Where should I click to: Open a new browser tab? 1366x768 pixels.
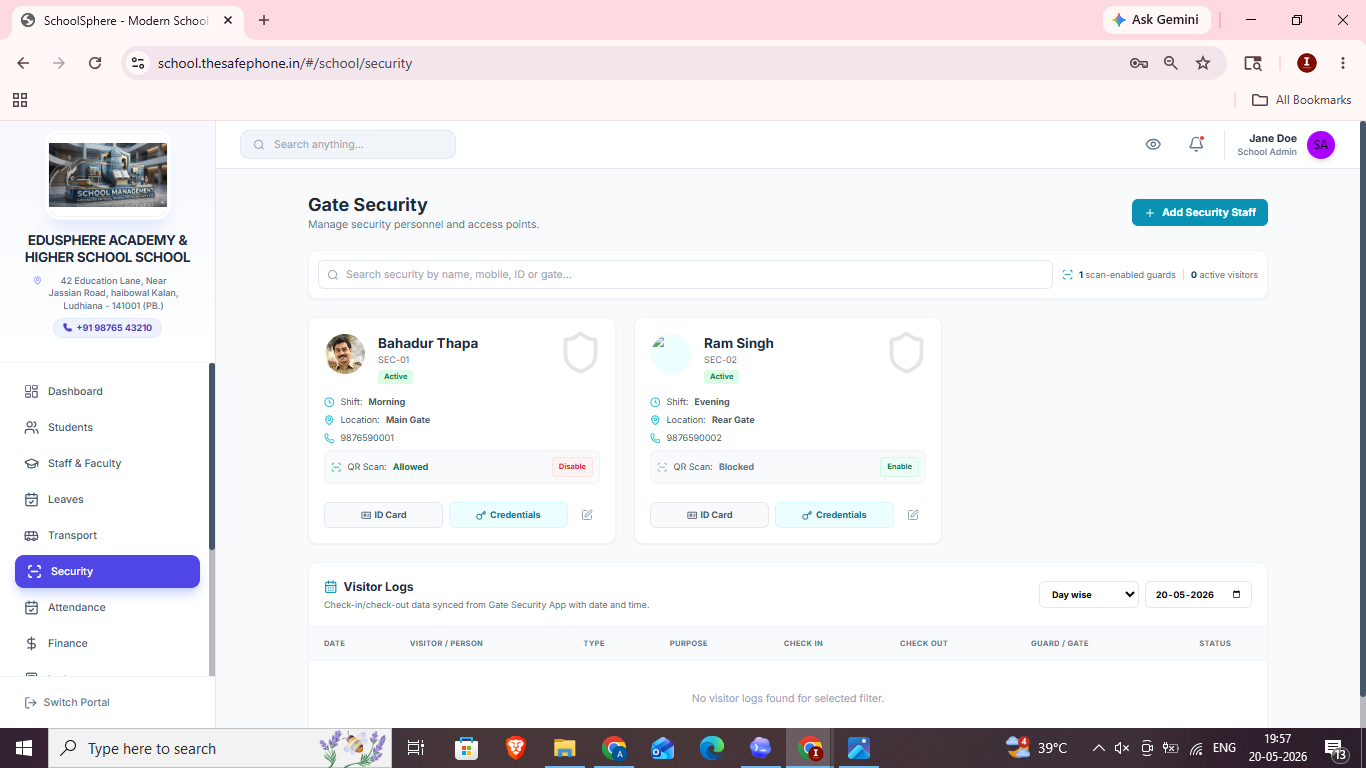(x=264, y=20)
